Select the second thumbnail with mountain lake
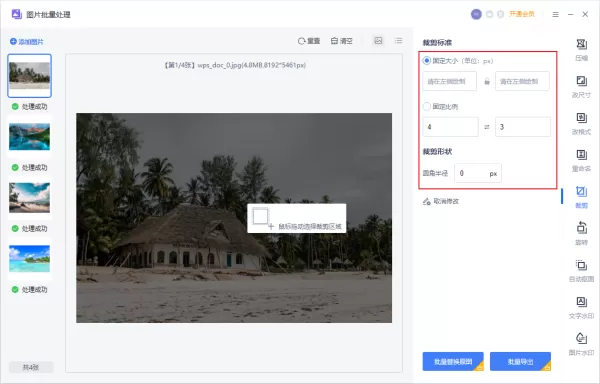The image size is (600, 384). tap(29, 137)
